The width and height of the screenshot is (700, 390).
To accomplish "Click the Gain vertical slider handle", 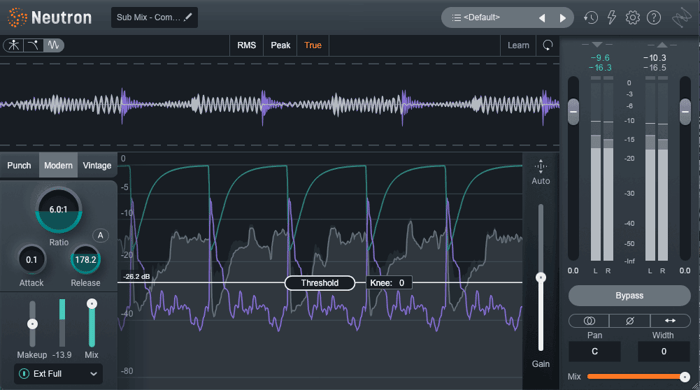I will point(541,278).
